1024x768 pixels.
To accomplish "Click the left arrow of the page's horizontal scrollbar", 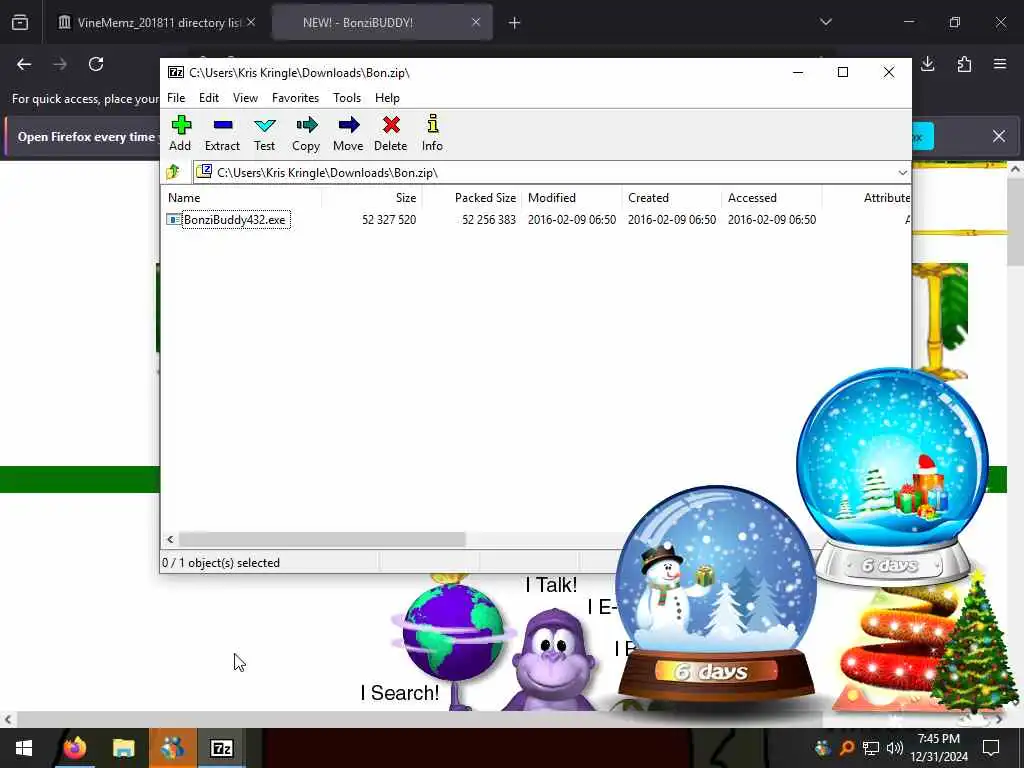I will [x=8, y=720].
